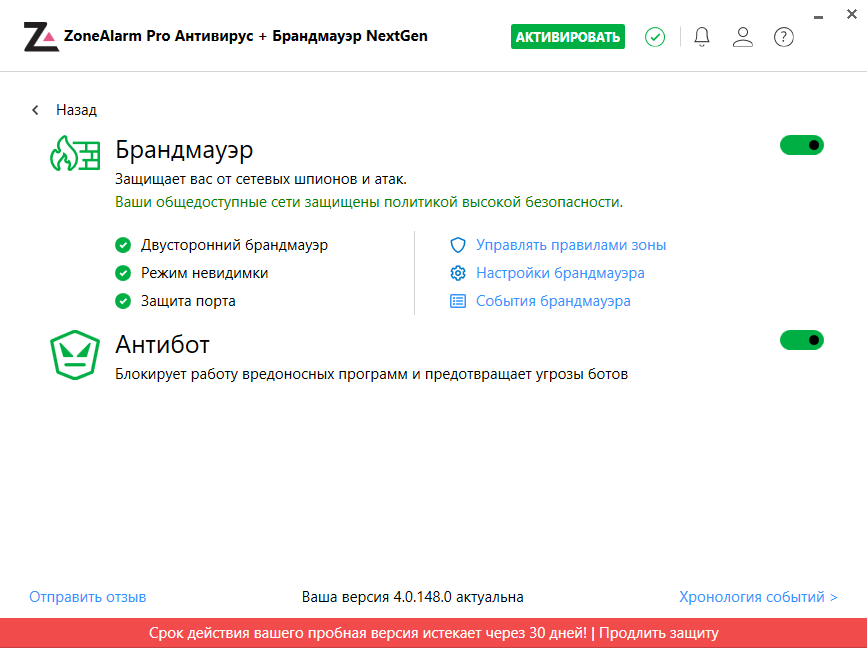Open События брандмауэра link

tap(553, 301)
